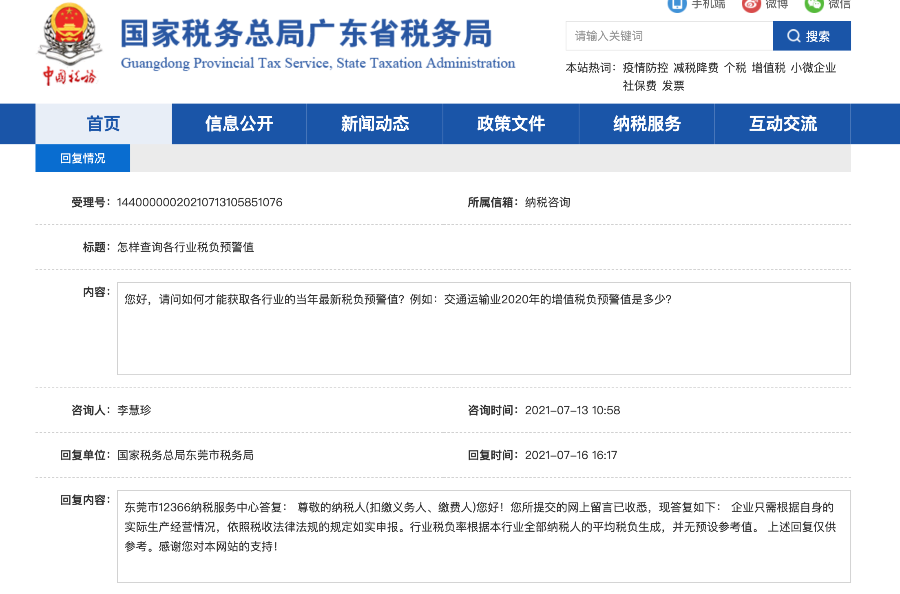Click the 国家税务总局广东省税务局 site title

[307, 33]
